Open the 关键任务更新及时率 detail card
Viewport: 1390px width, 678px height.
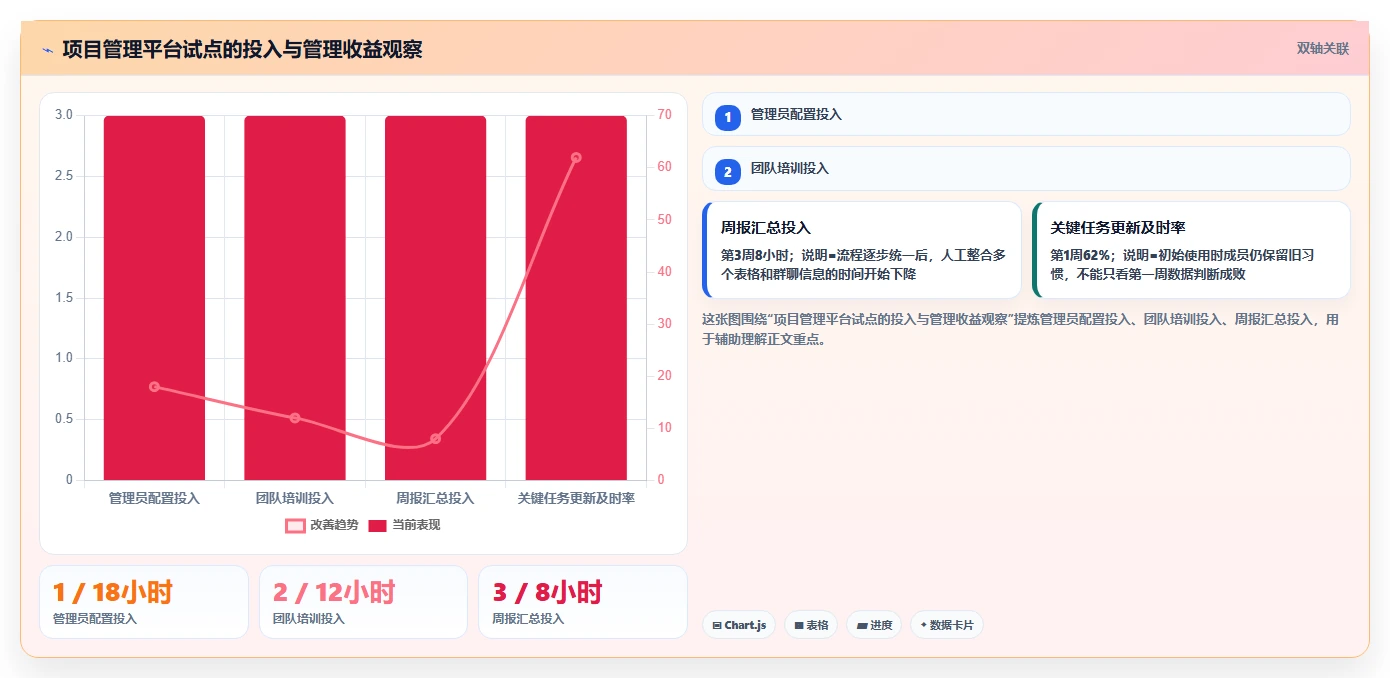(1191, 250)
